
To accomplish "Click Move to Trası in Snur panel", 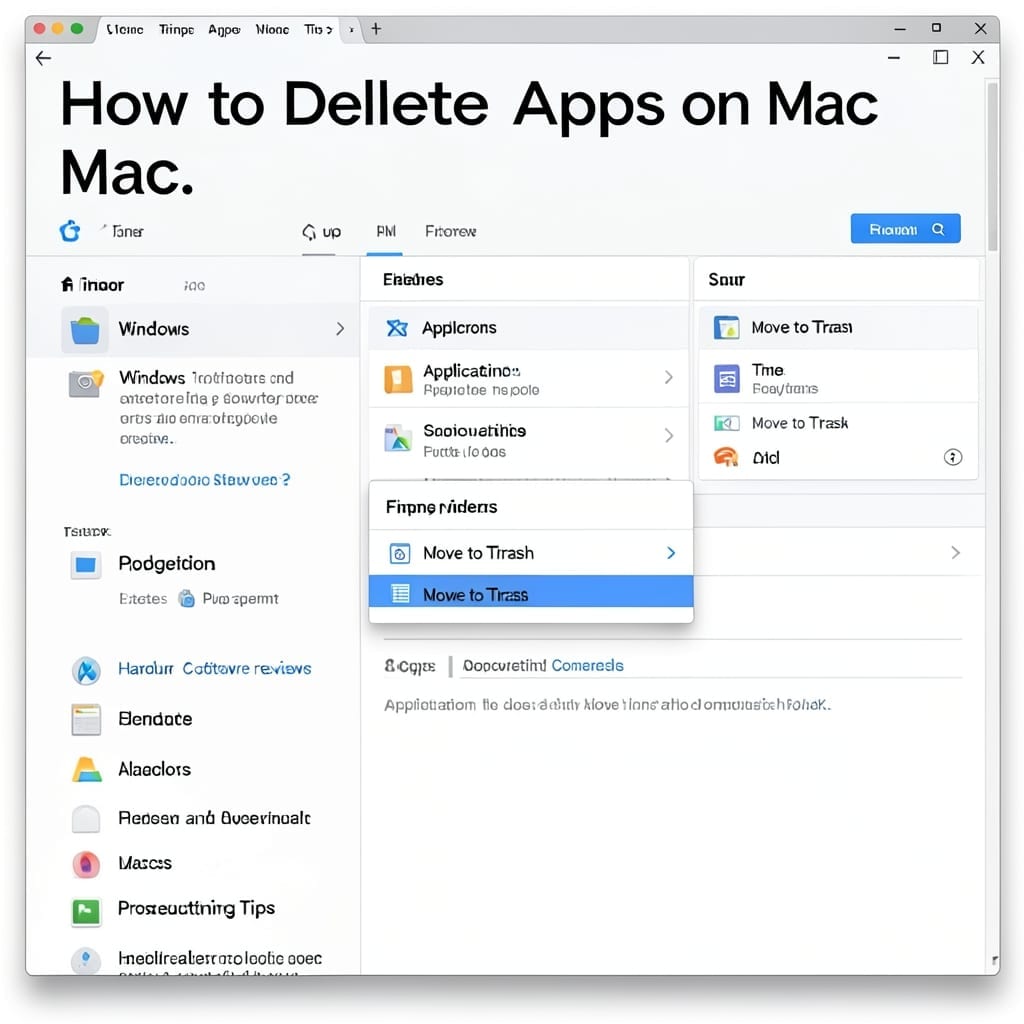I will (x=838, y=327).
